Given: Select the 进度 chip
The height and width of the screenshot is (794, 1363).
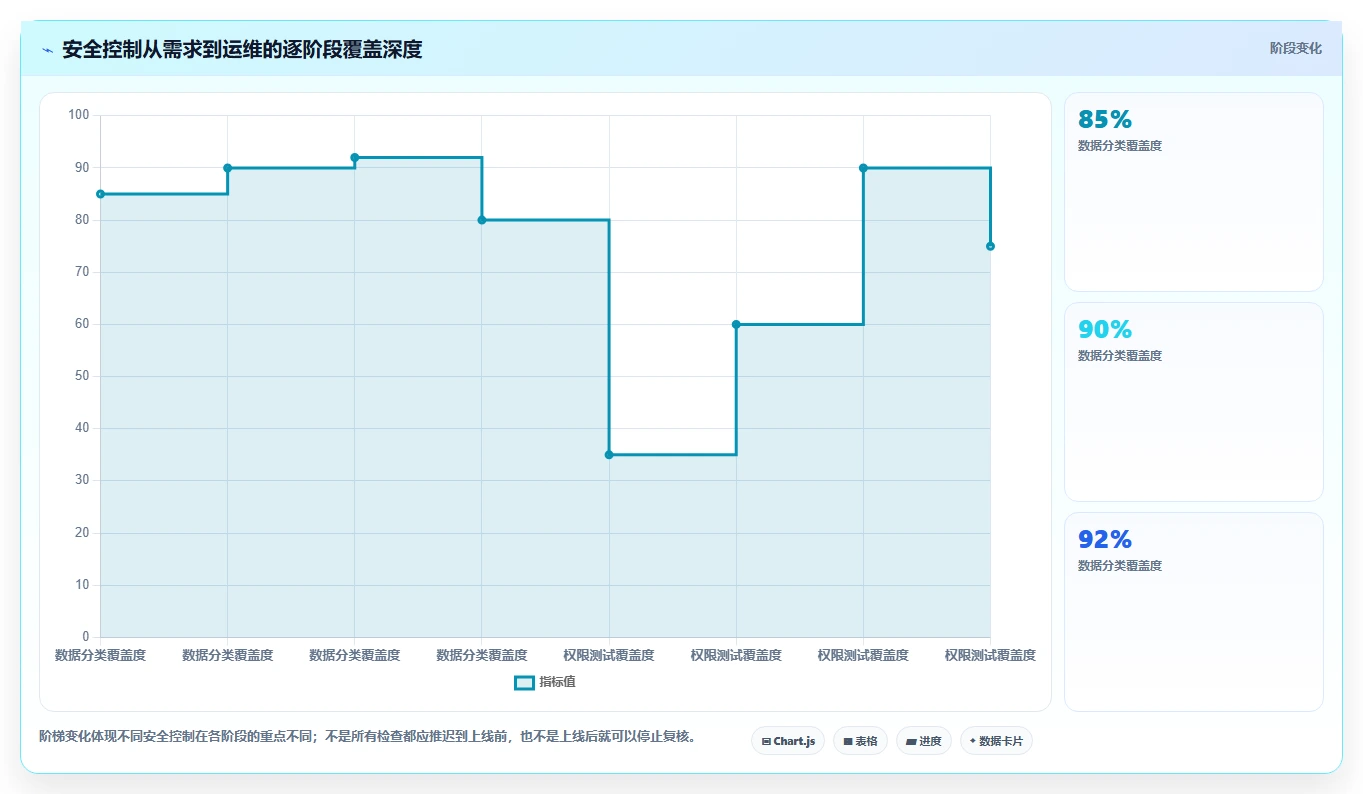Looking at the screenshot, I should (924, 741).
